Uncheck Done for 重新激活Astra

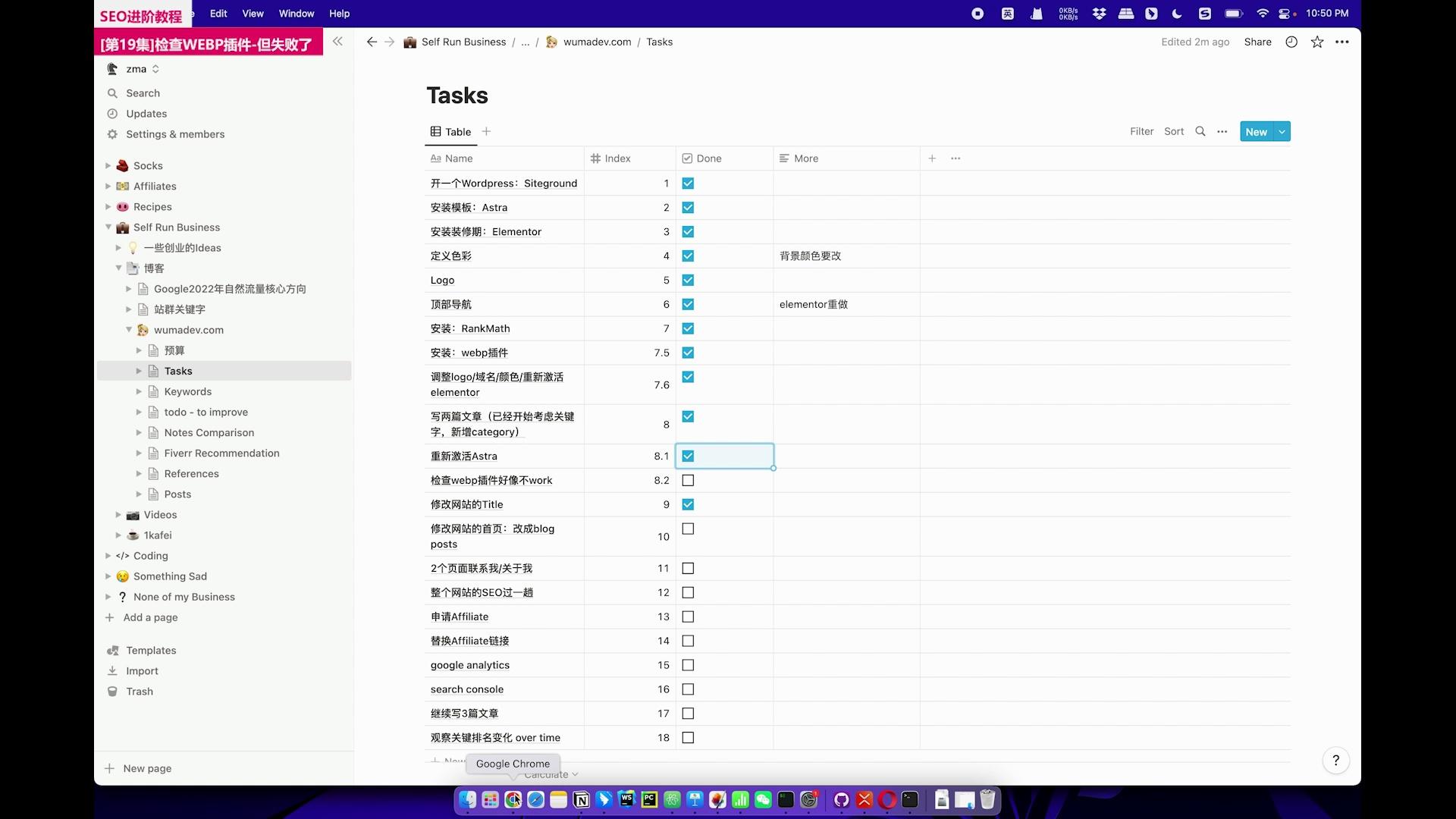coord(688,456)
